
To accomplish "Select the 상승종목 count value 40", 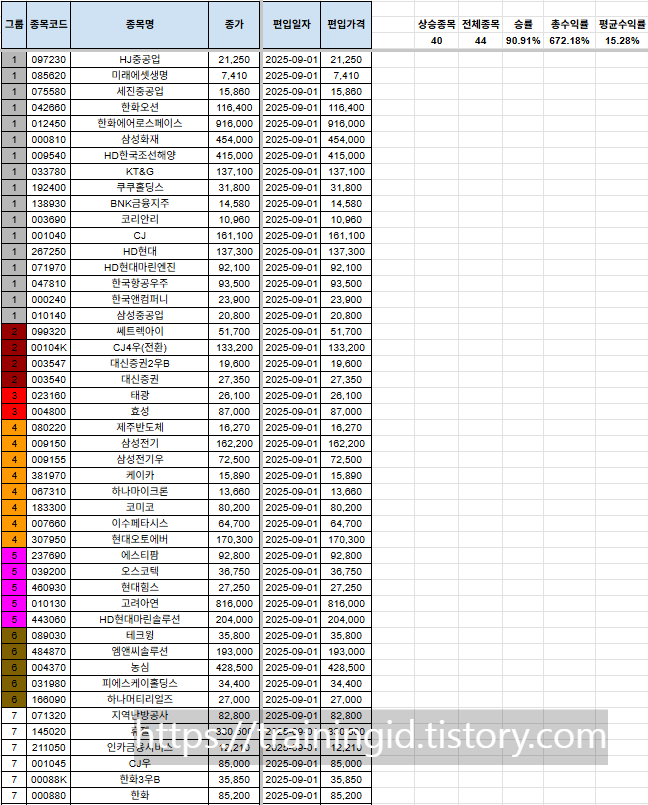I will 436,41.
